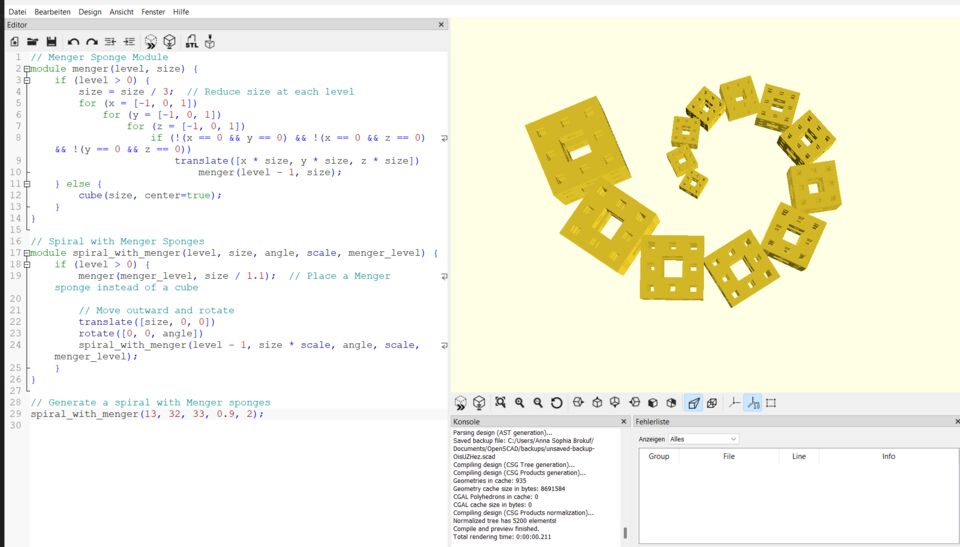960x547 pixels.
Task: Close the Editor panel
Action: click(x=441, y=25)
